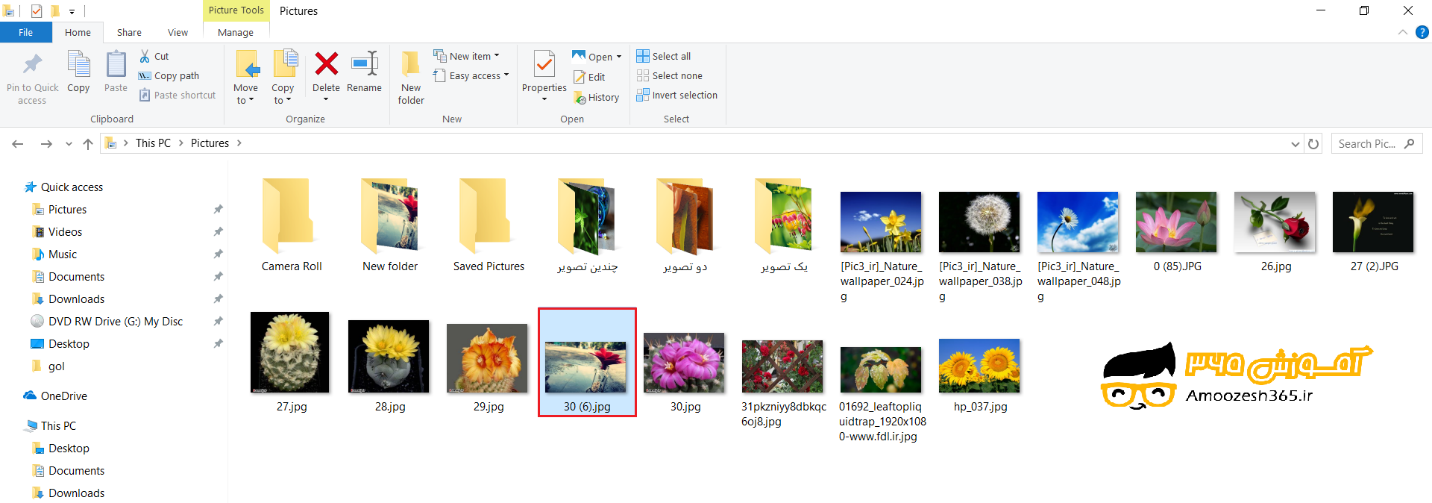Viewport: 1432px width, 503px height.
Task: Click This PC in the address breadcrumb
Action: pos(153,144)
